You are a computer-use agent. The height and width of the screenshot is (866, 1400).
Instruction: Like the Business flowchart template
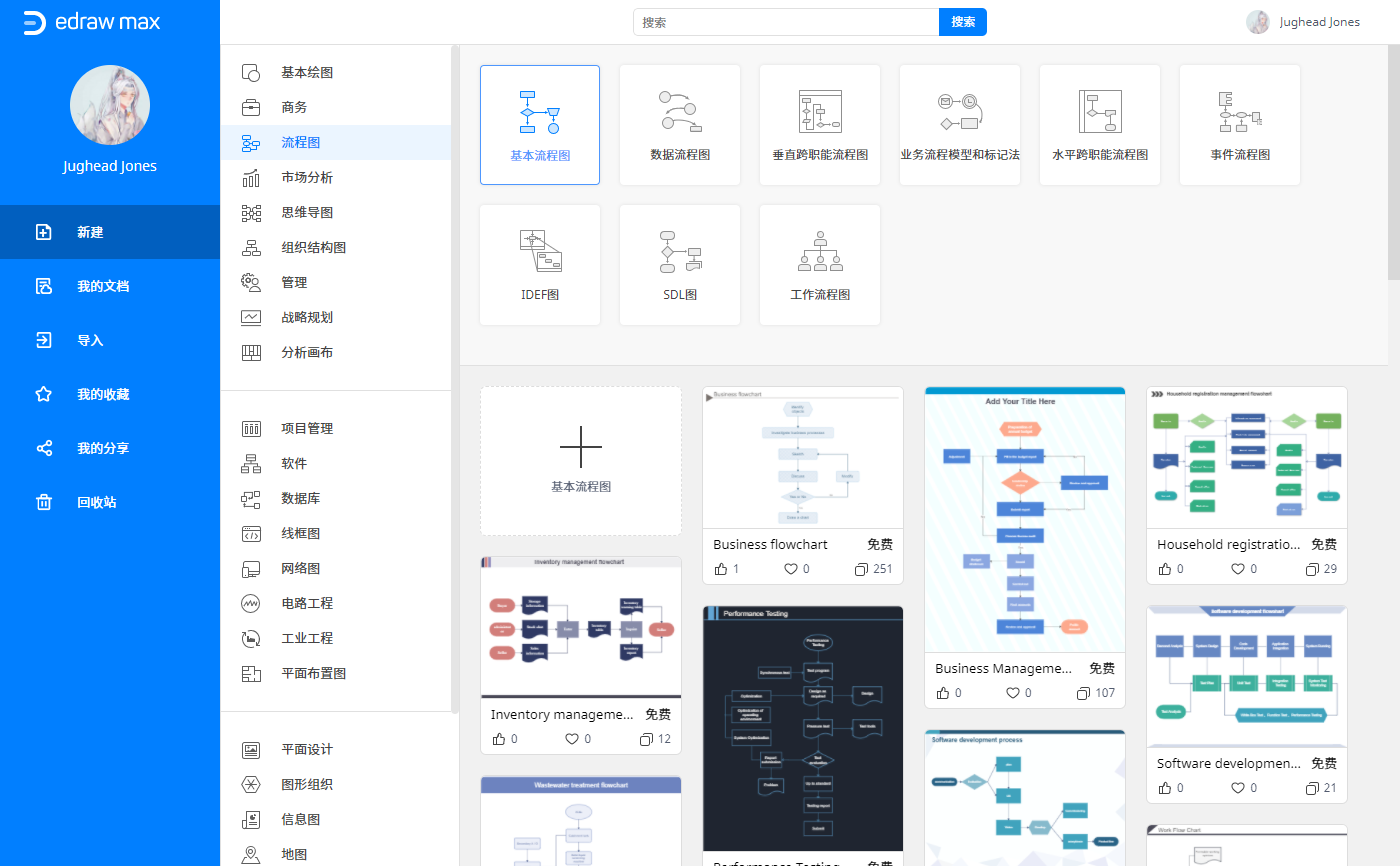point(721,569)
